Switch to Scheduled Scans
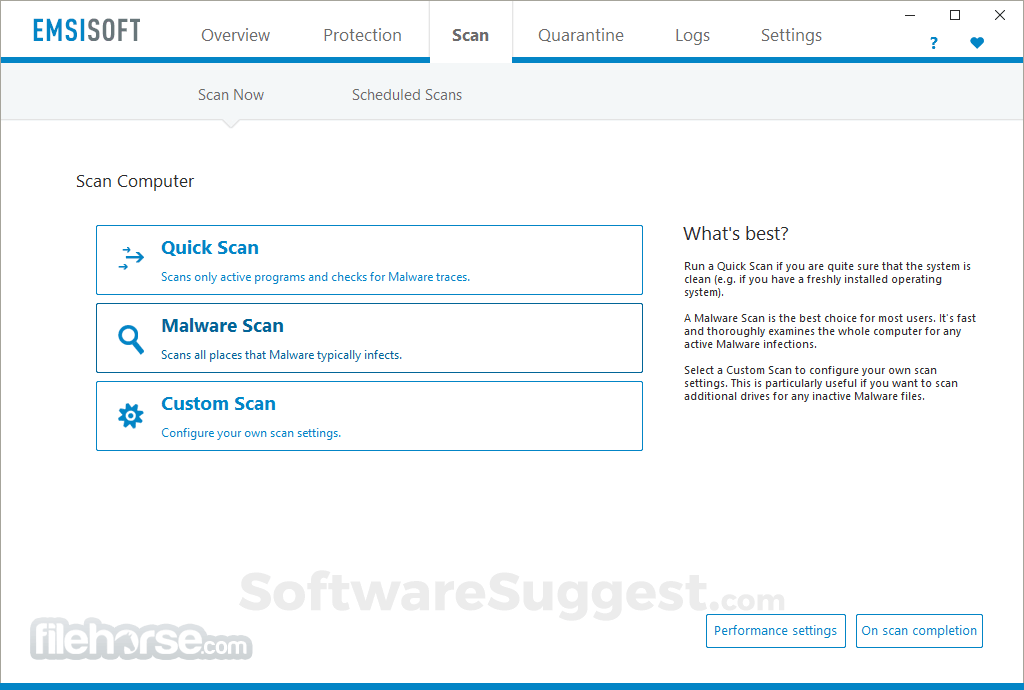 coord(407,94)
